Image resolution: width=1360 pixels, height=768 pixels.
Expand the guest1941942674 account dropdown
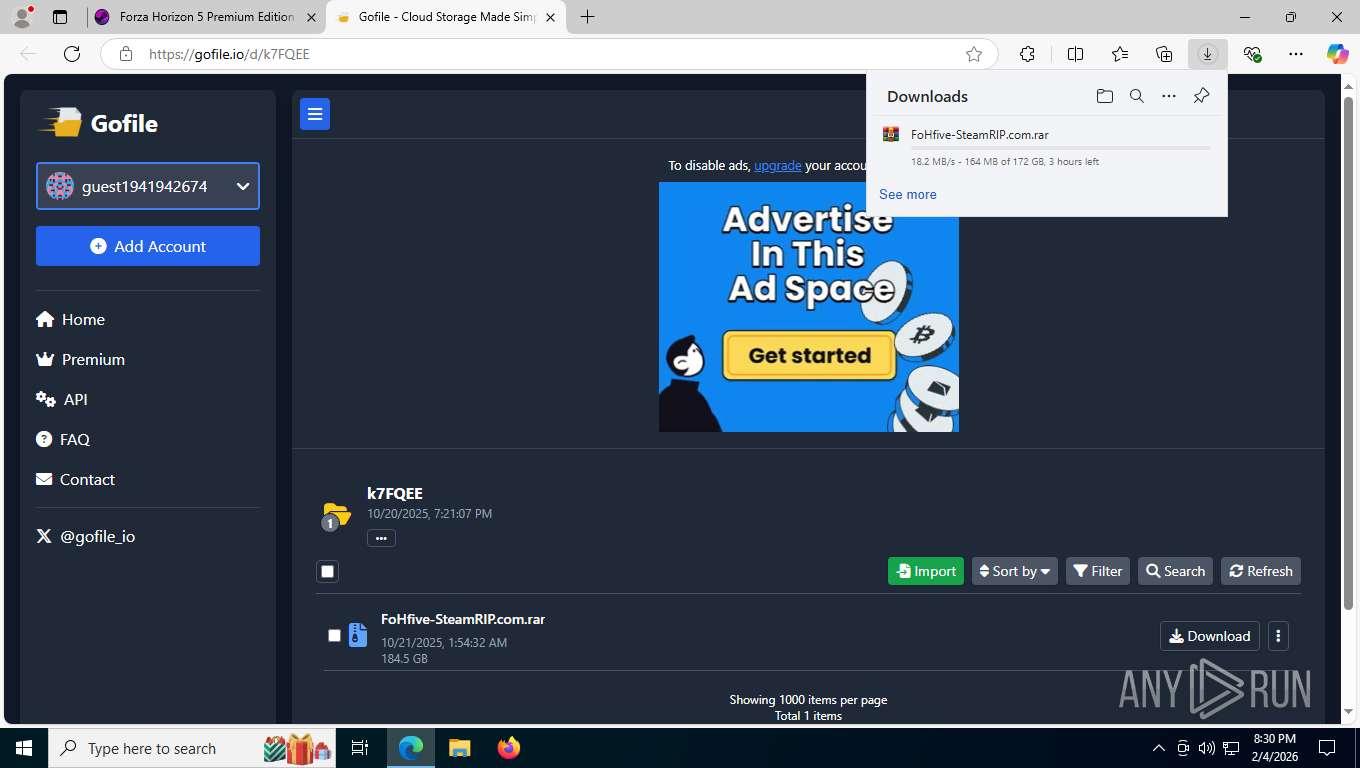(x=148, y=186)
